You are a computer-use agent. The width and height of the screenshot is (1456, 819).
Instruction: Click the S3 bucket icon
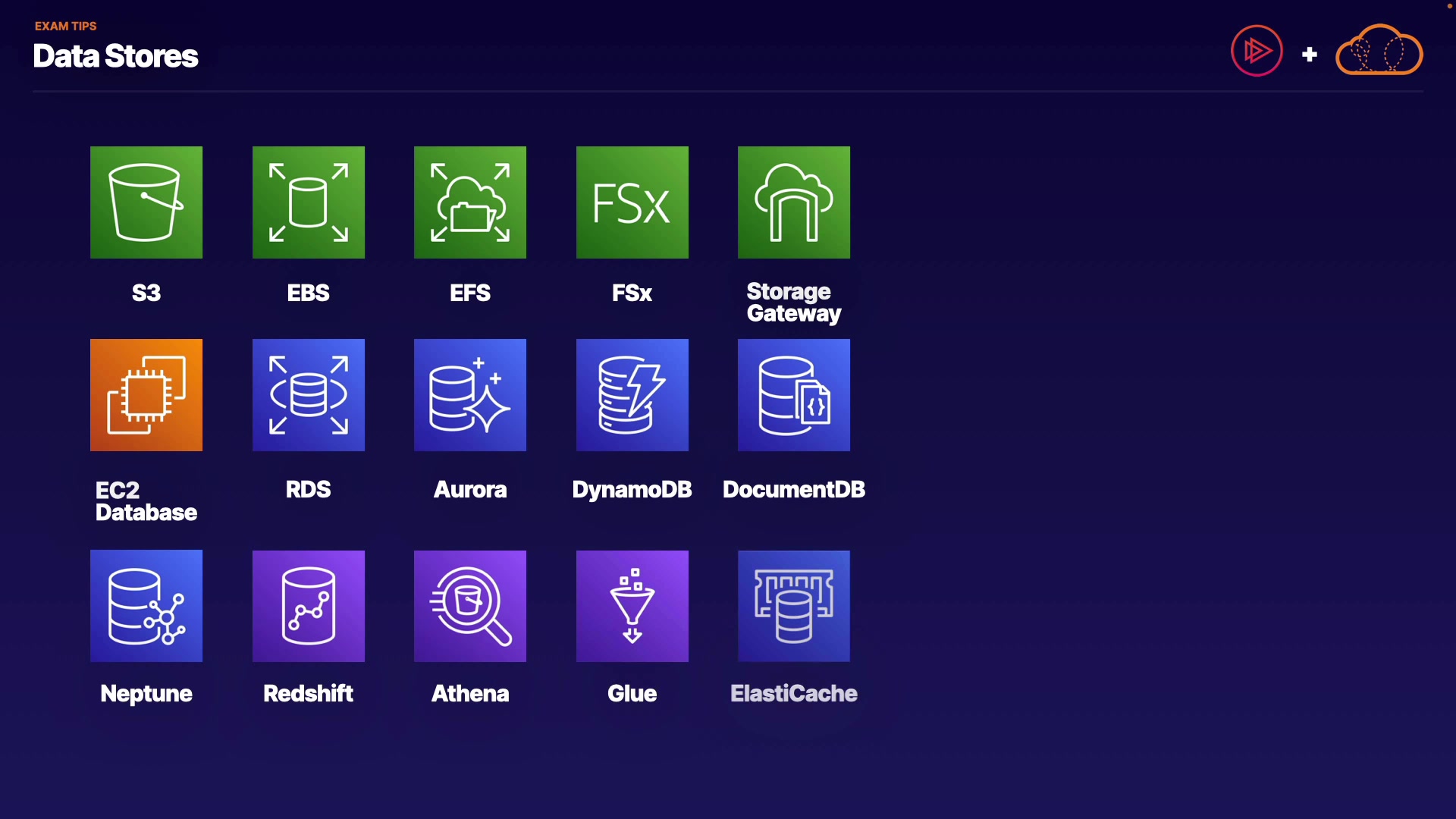146,202
